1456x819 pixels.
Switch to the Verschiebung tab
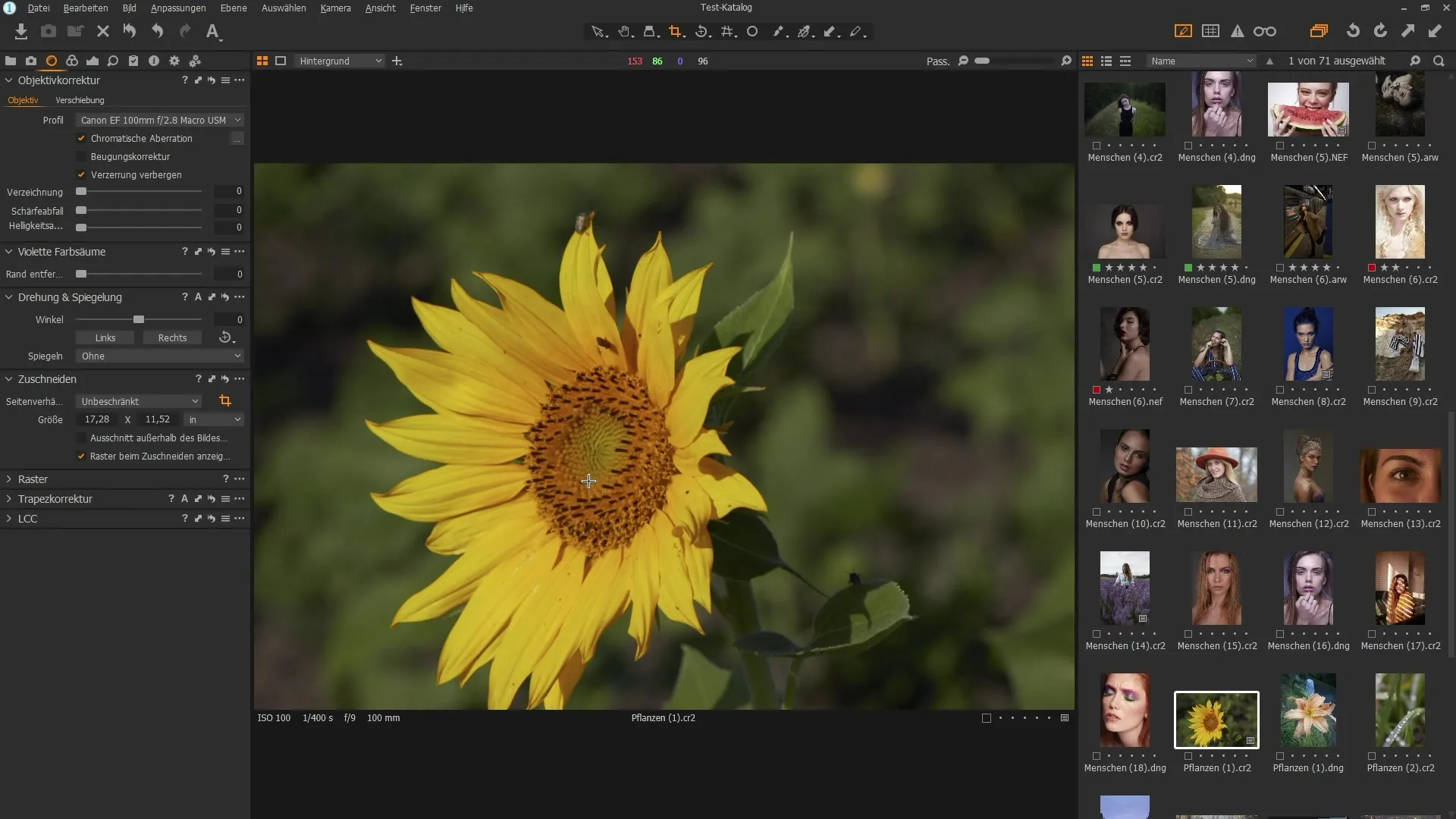(x=80, y=100)
